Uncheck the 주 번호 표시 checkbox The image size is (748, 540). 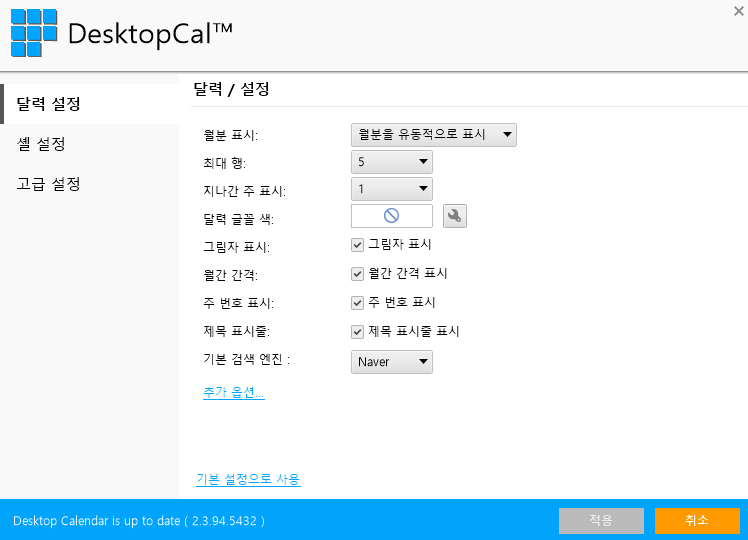[x=357, y=303]
